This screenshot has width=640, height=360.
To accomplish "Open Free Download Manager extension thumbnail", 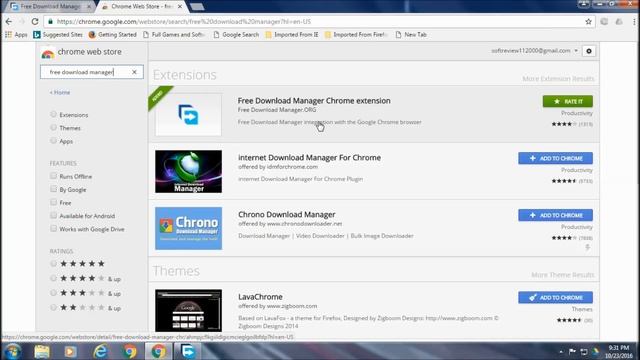I will point(188,114).
